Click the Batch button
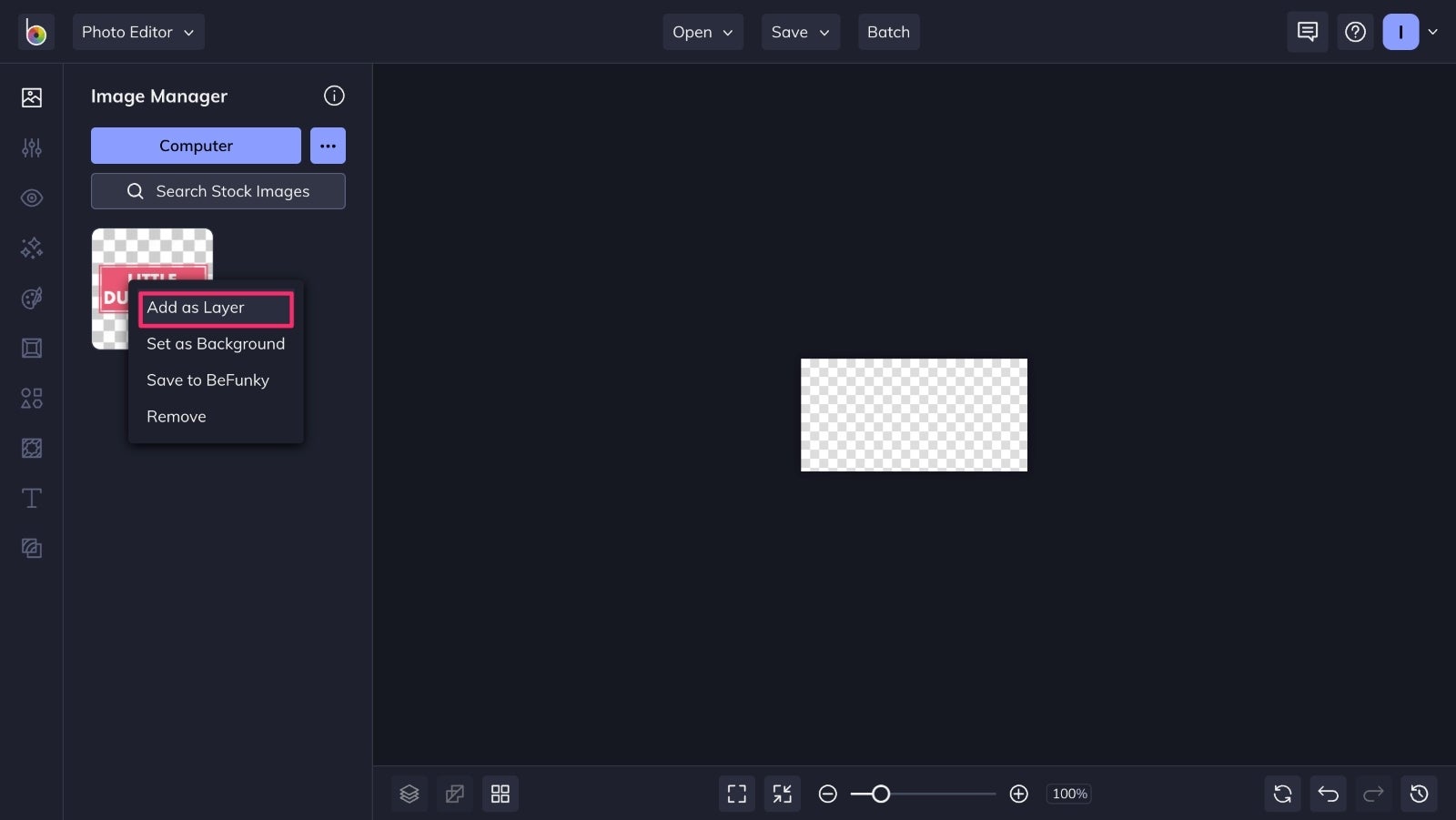The height and width of the screenshot is (820, 1456). 888,32
